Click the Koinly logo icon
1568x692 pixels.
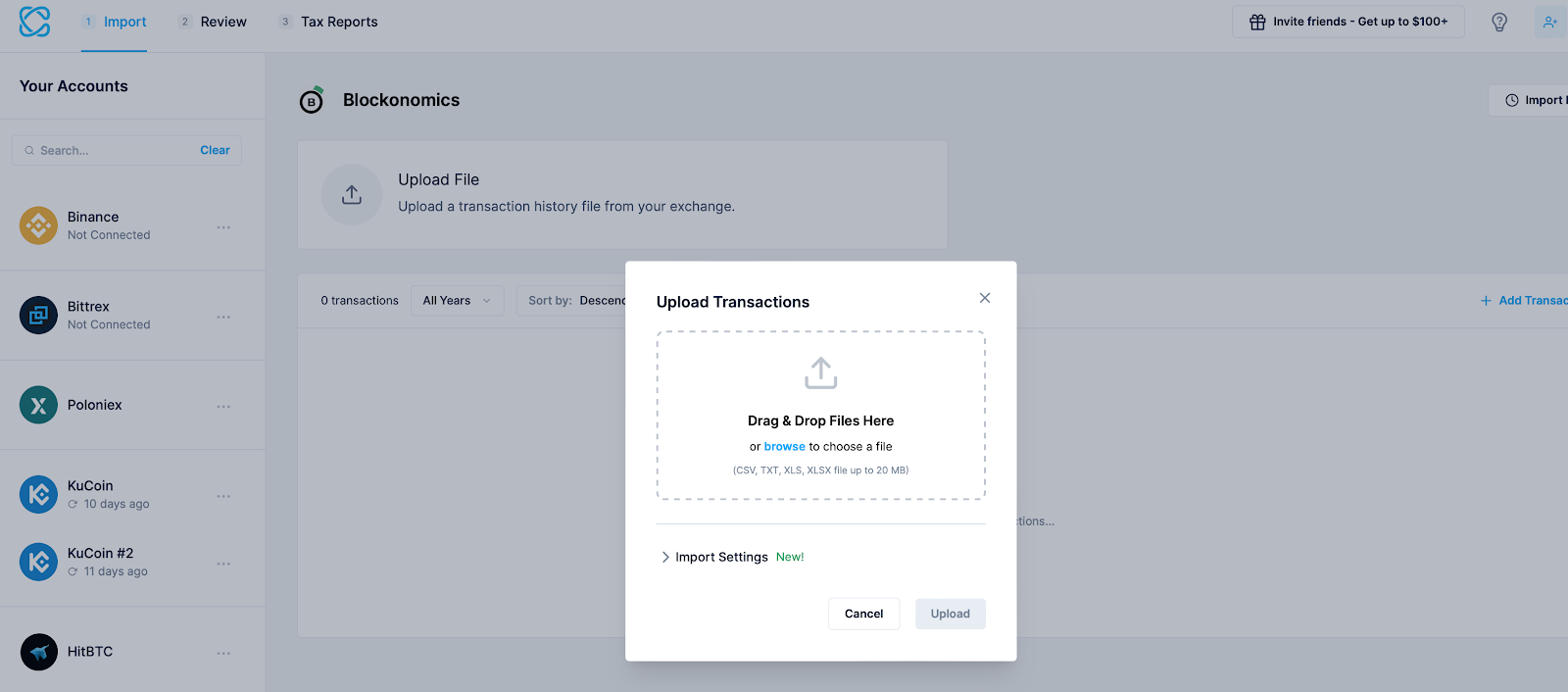34,22
